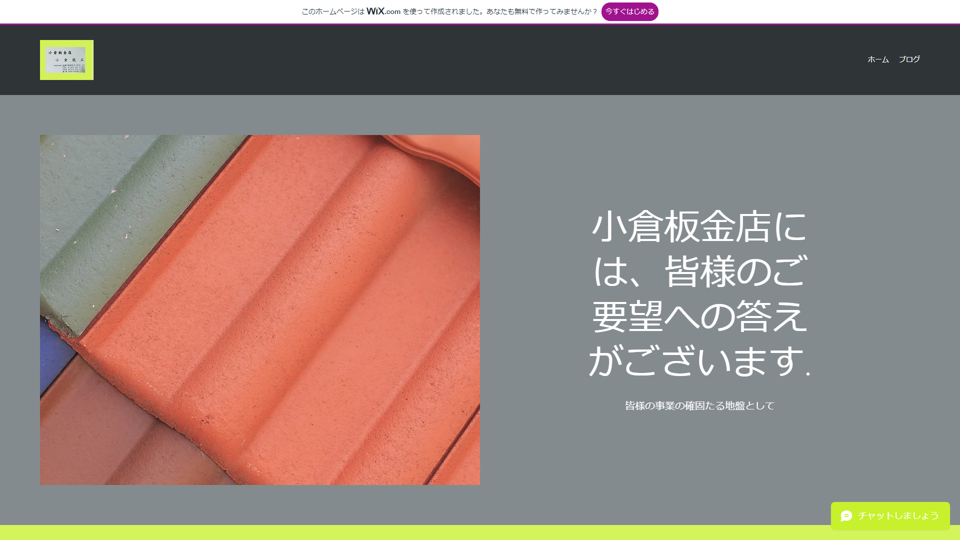
Task: Open the チャットしましょう chat label
Action: (x=898, y=516)
